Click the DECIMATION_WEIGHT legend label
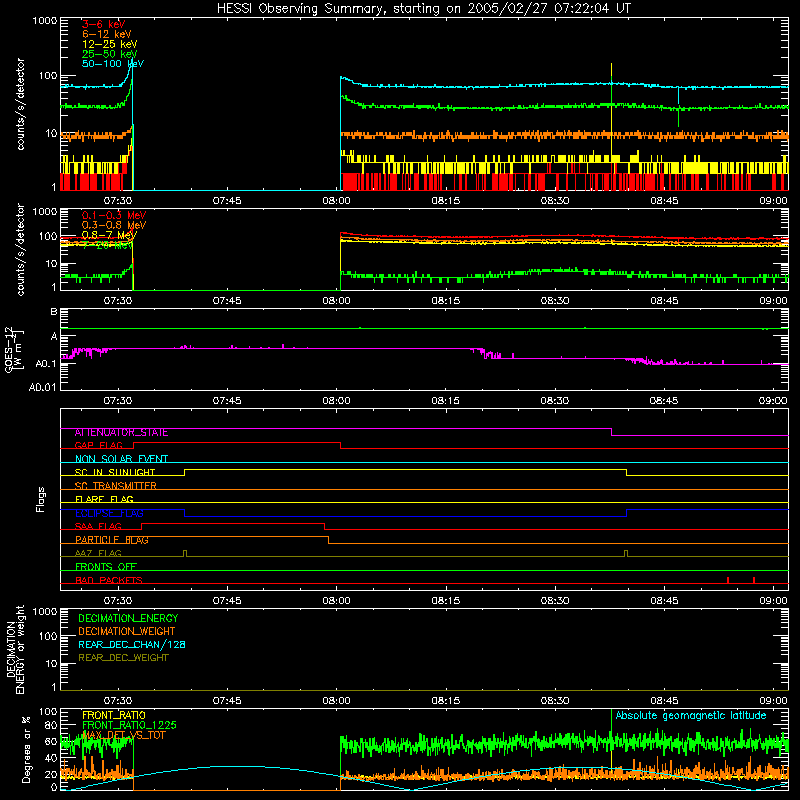800x800 pixels. coord(127,631)
